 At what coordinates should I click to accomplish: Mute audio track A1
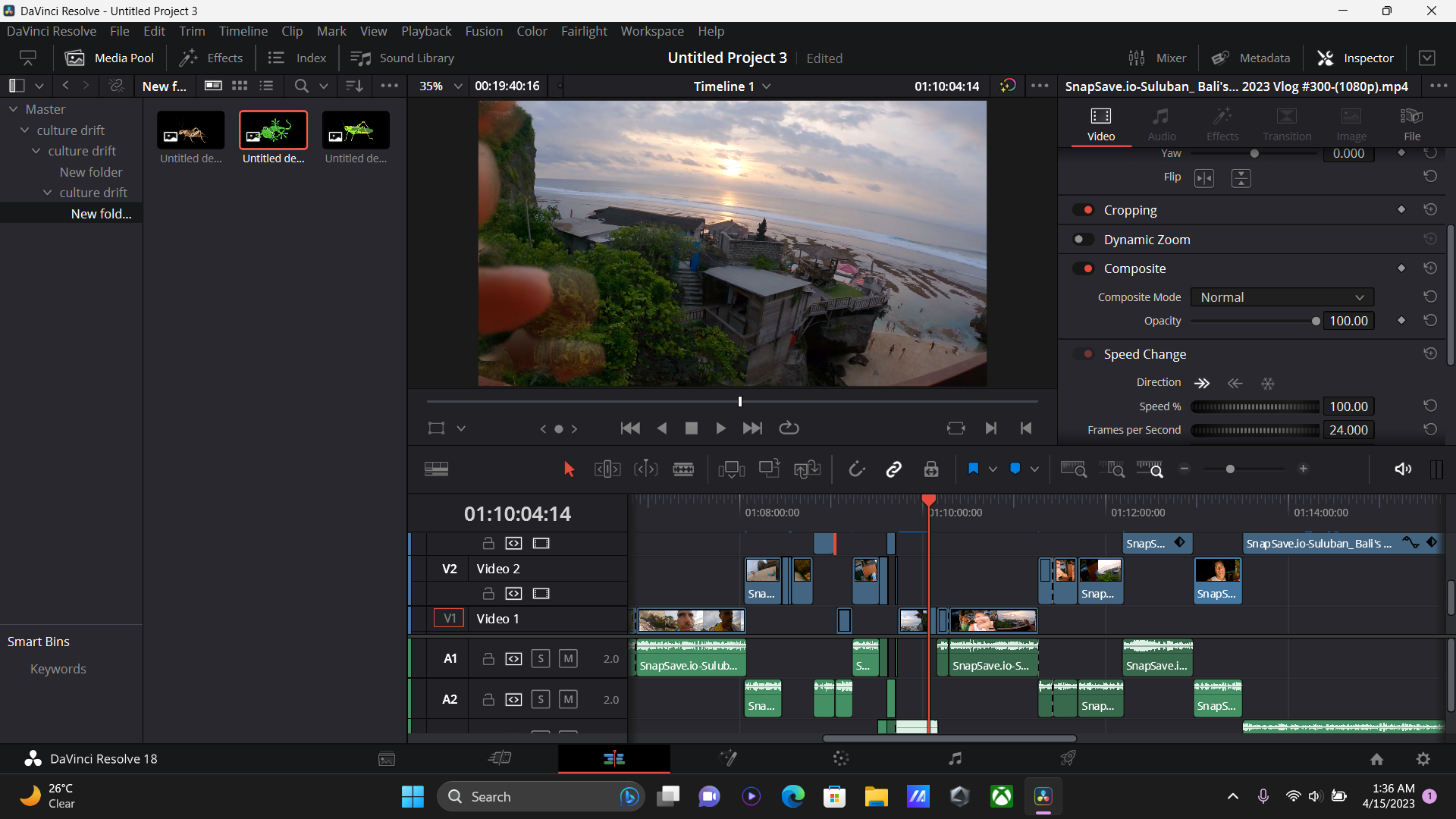click(567, 659)
